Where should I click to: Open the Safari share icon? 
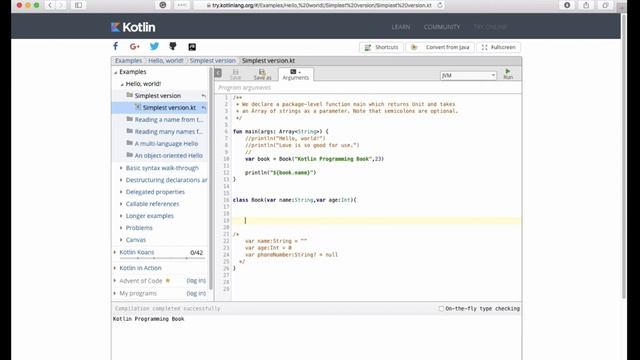(x=586, y=5)
